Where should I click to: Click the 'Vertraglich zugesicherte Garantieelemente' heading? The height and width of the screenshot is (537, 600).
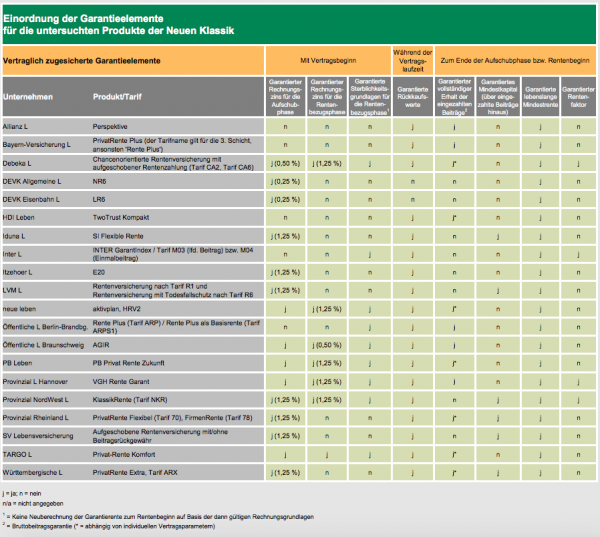[x=82, y=61]
